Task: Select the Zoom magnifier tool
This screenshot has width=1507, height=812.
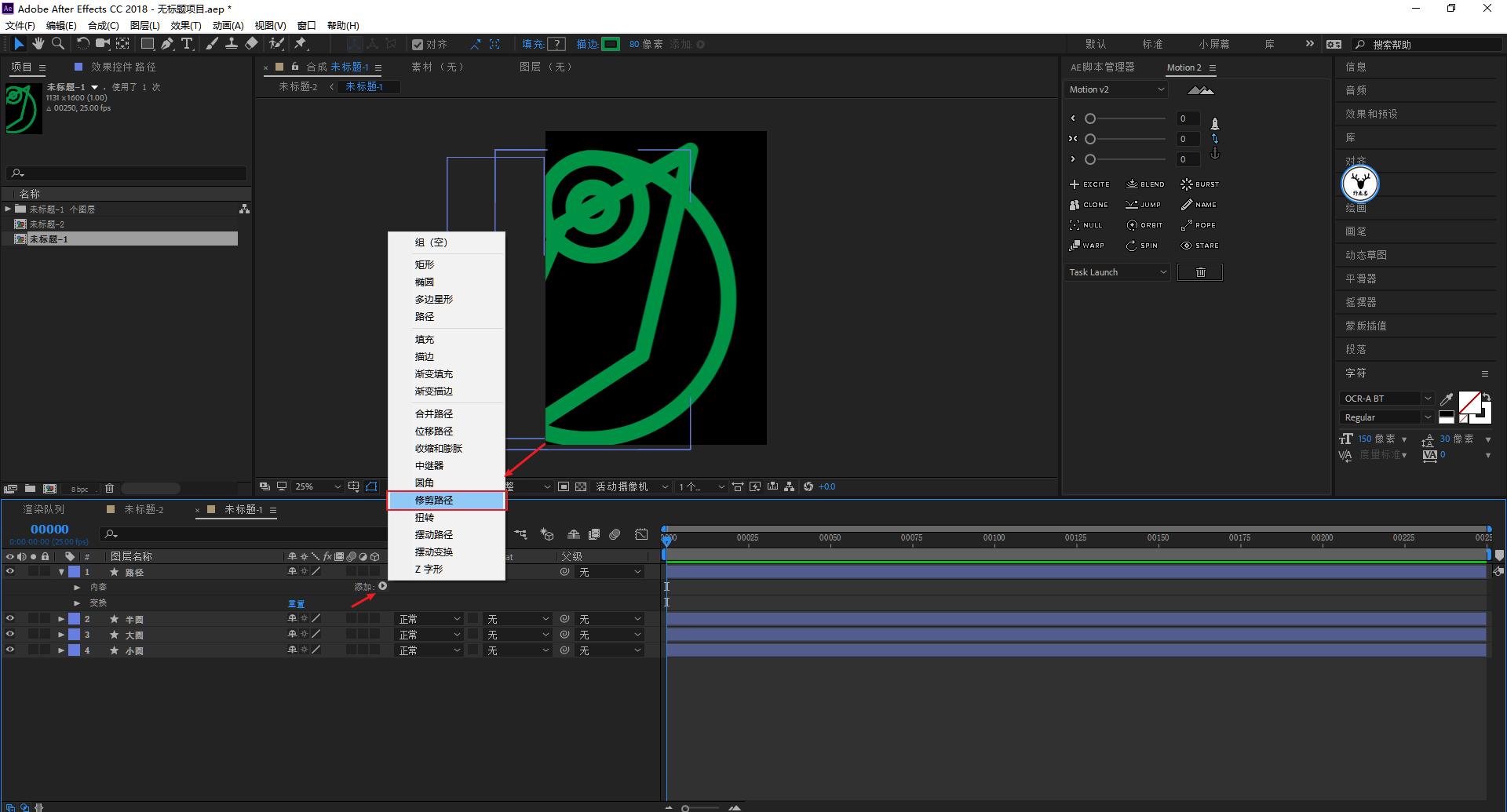Action: [x=57, y=44]
